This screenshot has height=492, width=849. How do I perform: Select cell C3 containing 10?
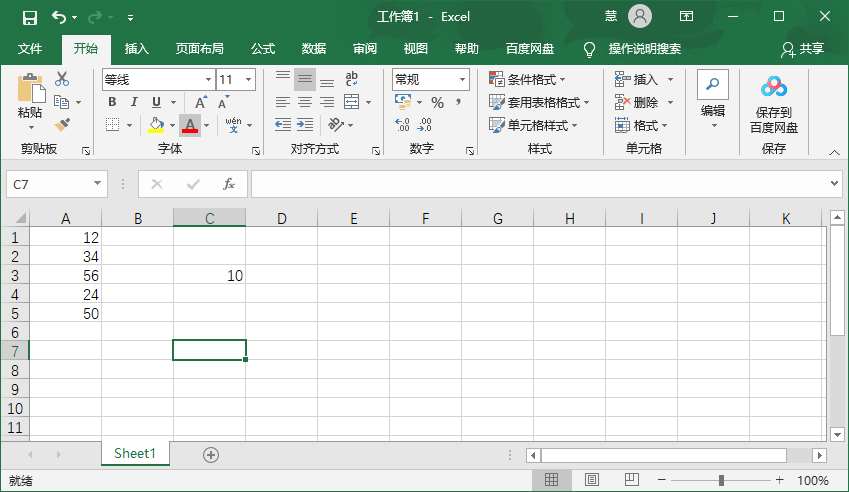[209, 275]
